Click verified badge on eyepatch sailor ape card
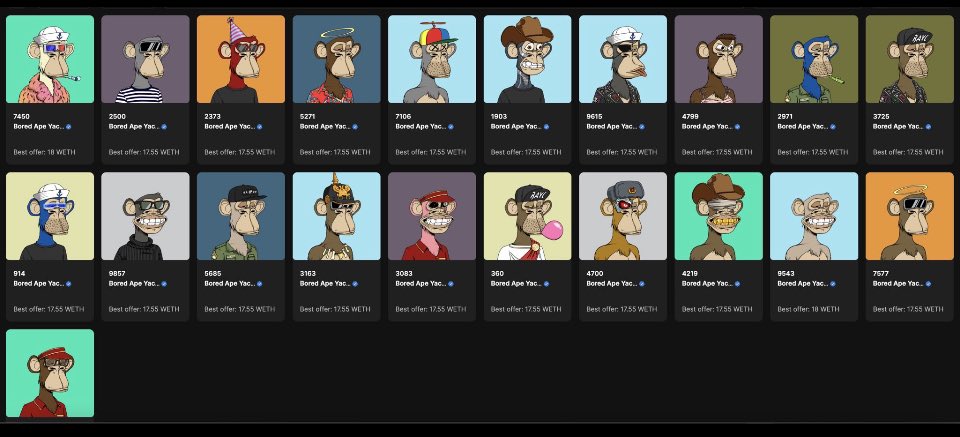Viewport: 960px width, 437px height. coord(642,127)
